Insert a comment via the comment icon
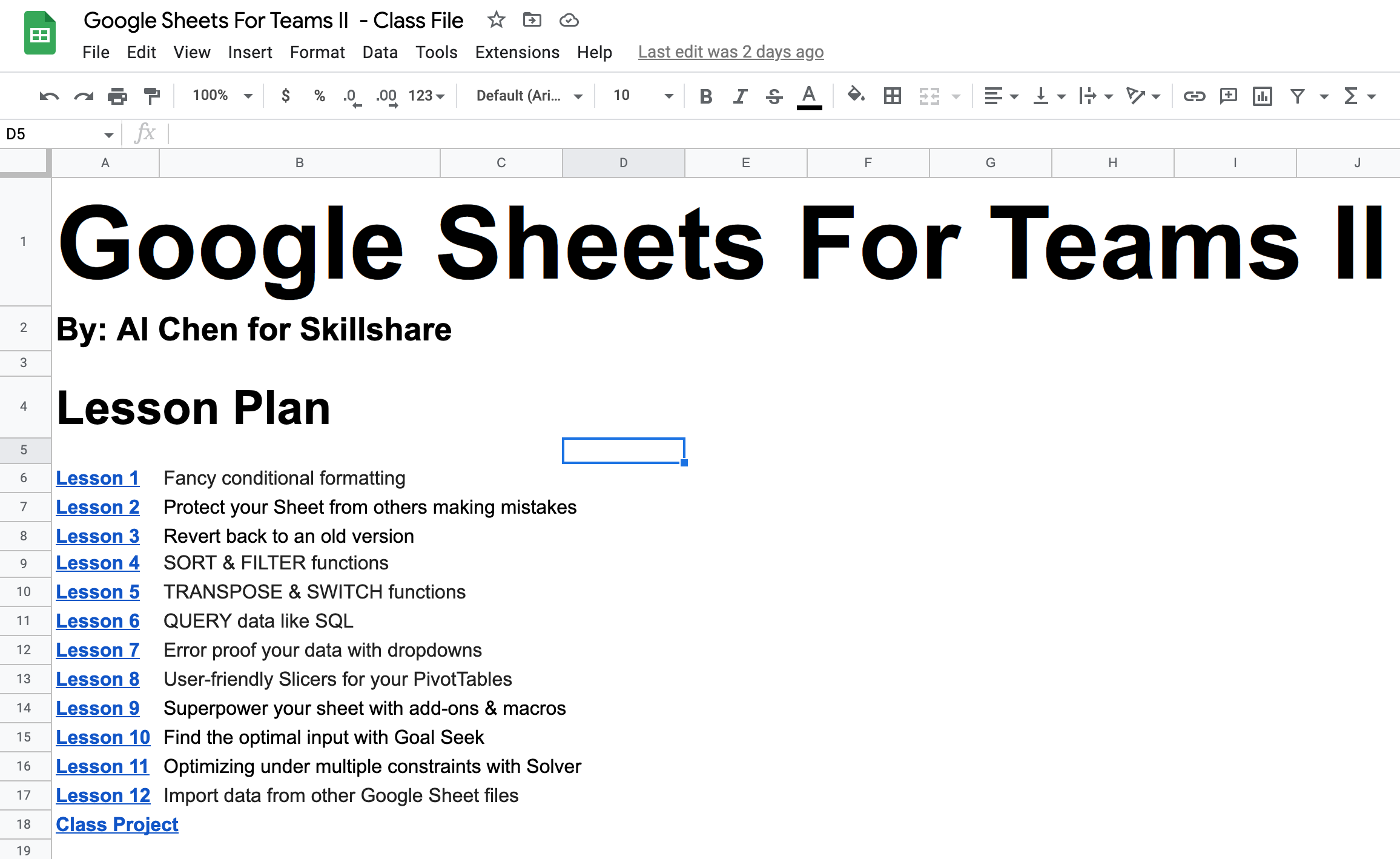The height and width of the screenshot is (859, 1400). pyautogui.click(x=1227, y=95)
